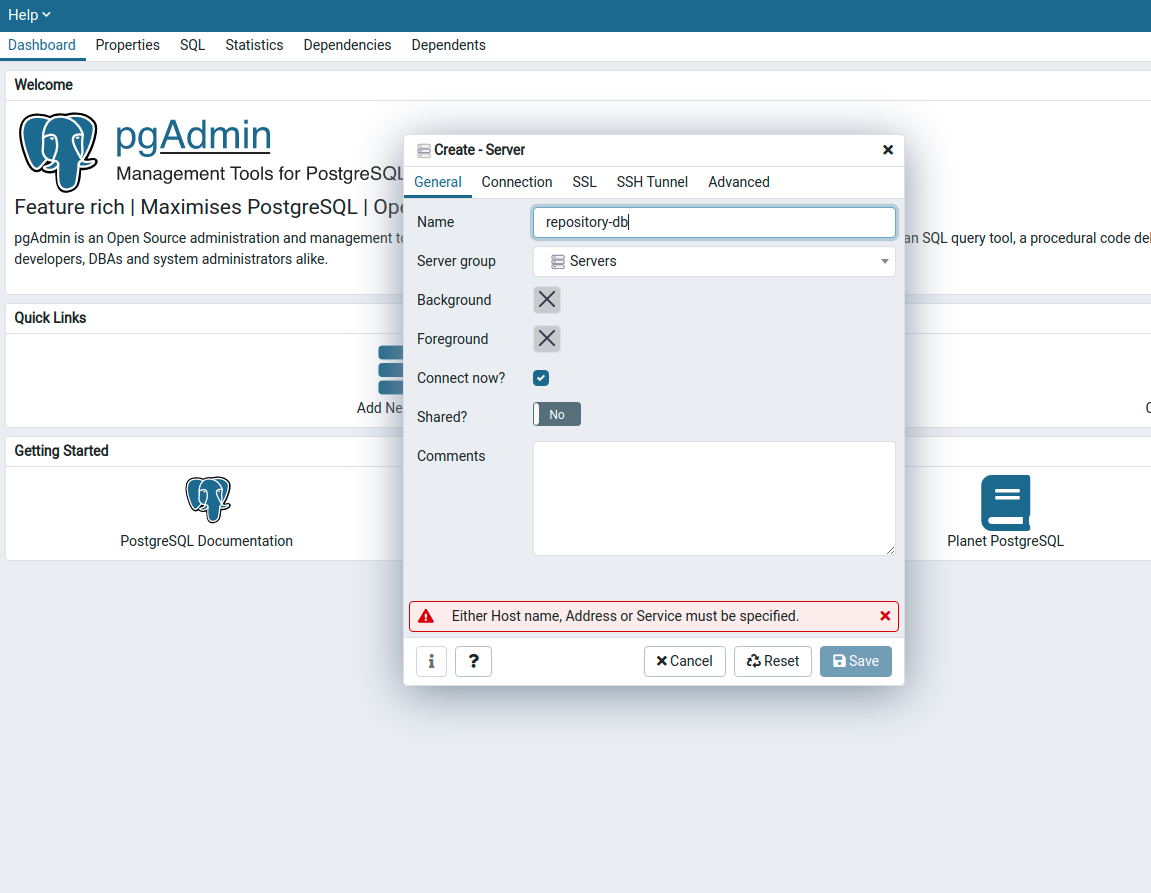Viewport: 1151px width, 893px height.
Task: Click the Add New Server stack icon
Action: tap(391, 370)
